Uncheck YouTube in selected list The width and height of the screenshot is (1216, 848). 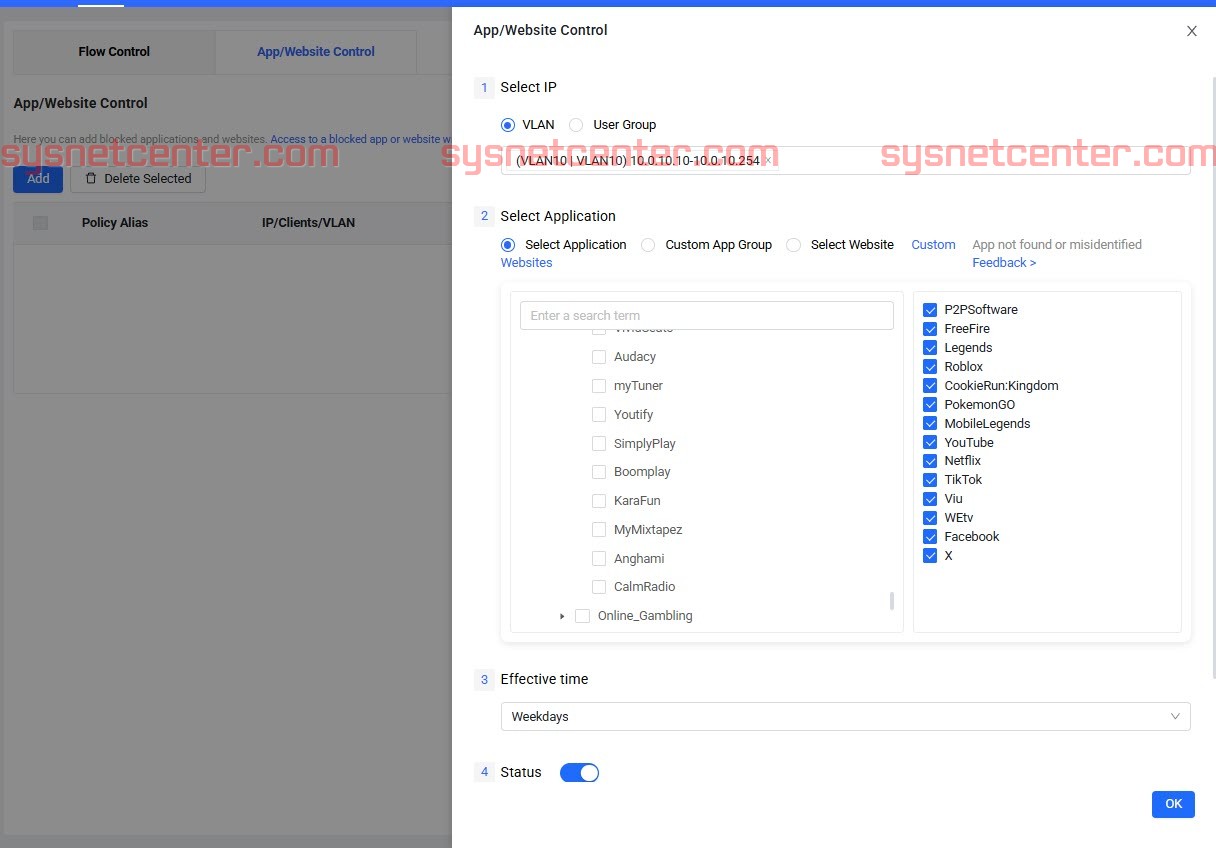coord(930,443)
